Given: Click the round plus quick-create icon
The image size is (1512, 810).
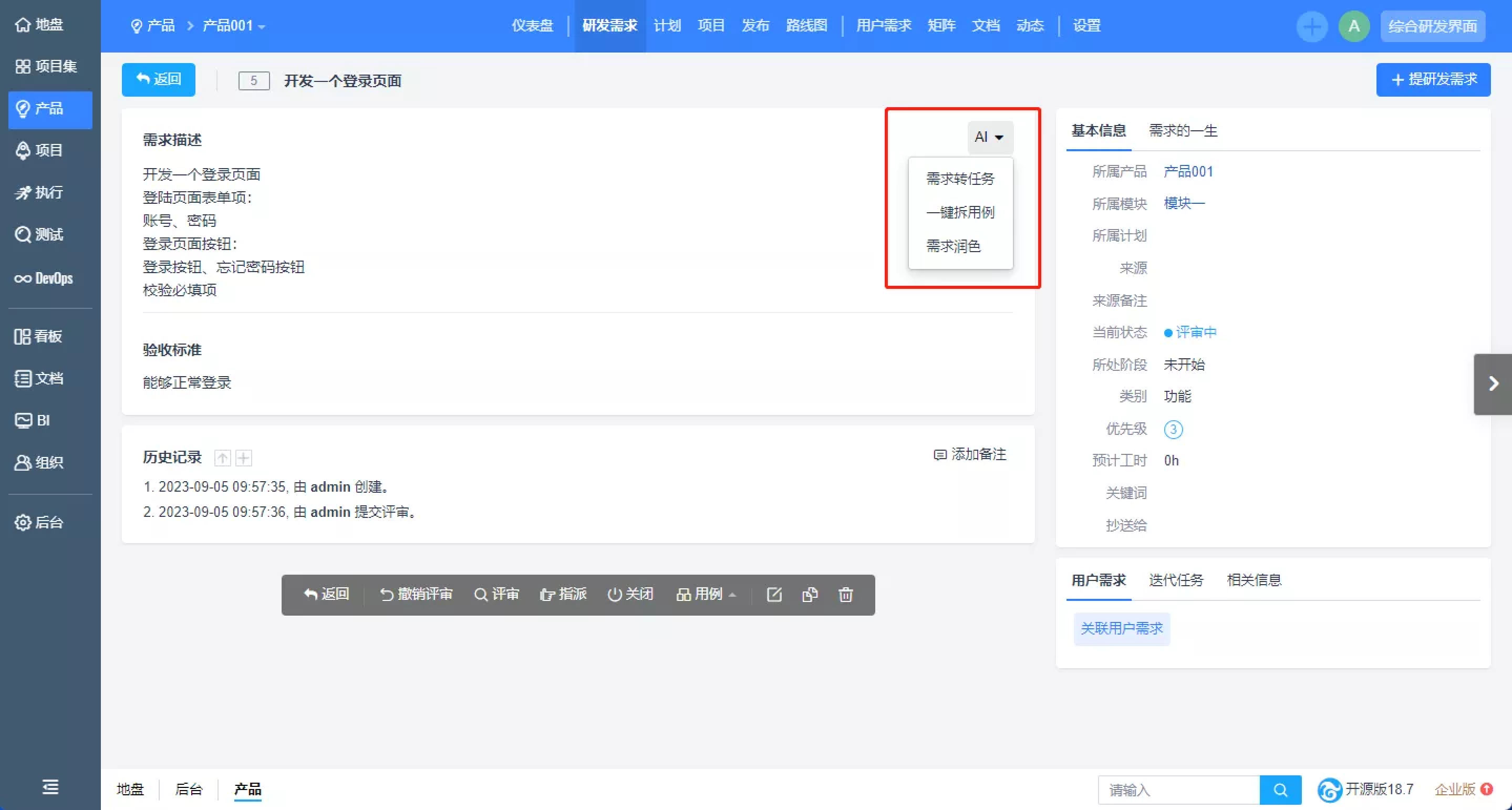Looking at the screenshot, I should (x=1312, y=26).
